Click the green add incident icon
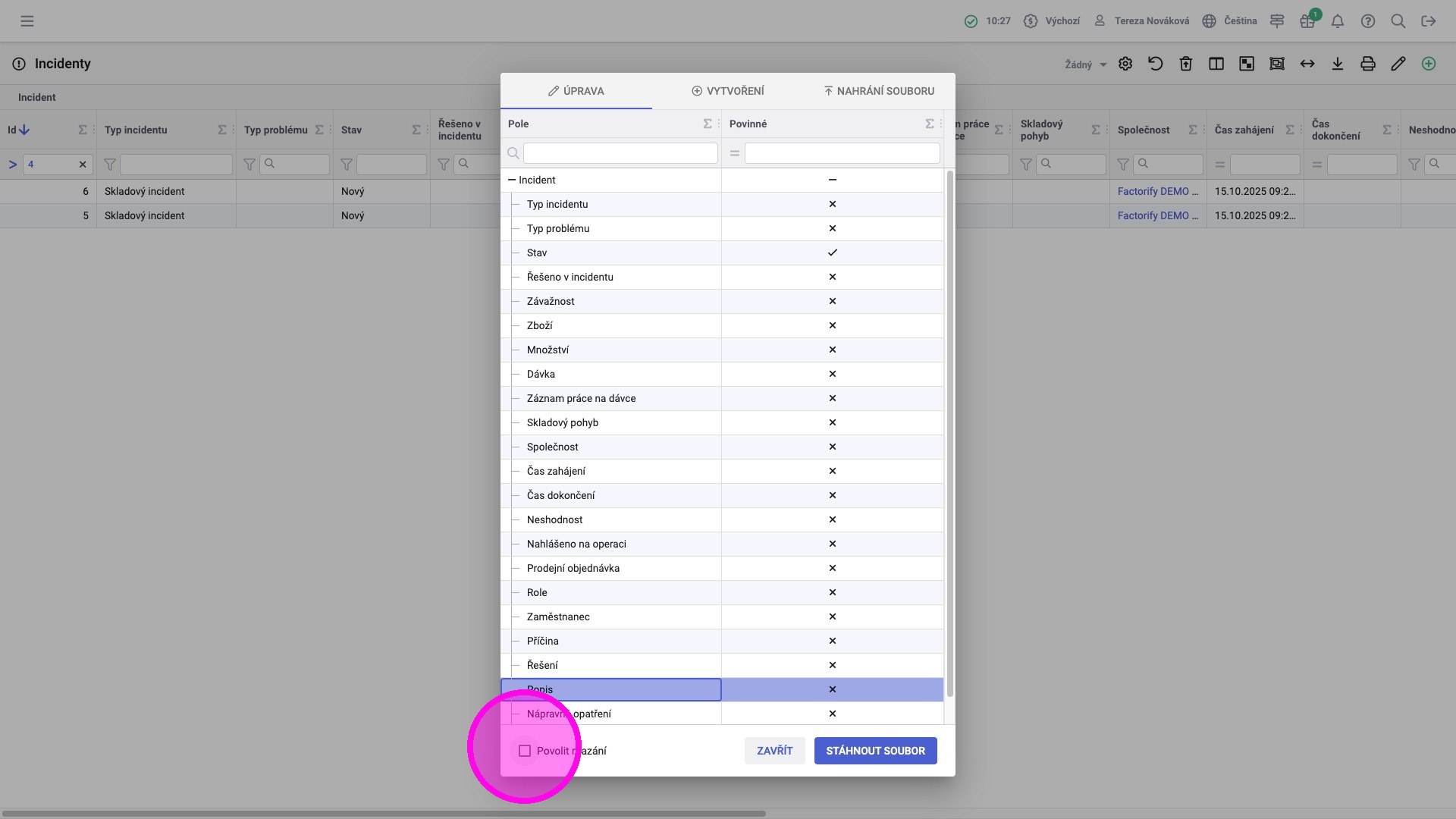Viewport: 1456px width, 819px height. coord(1429,64)
